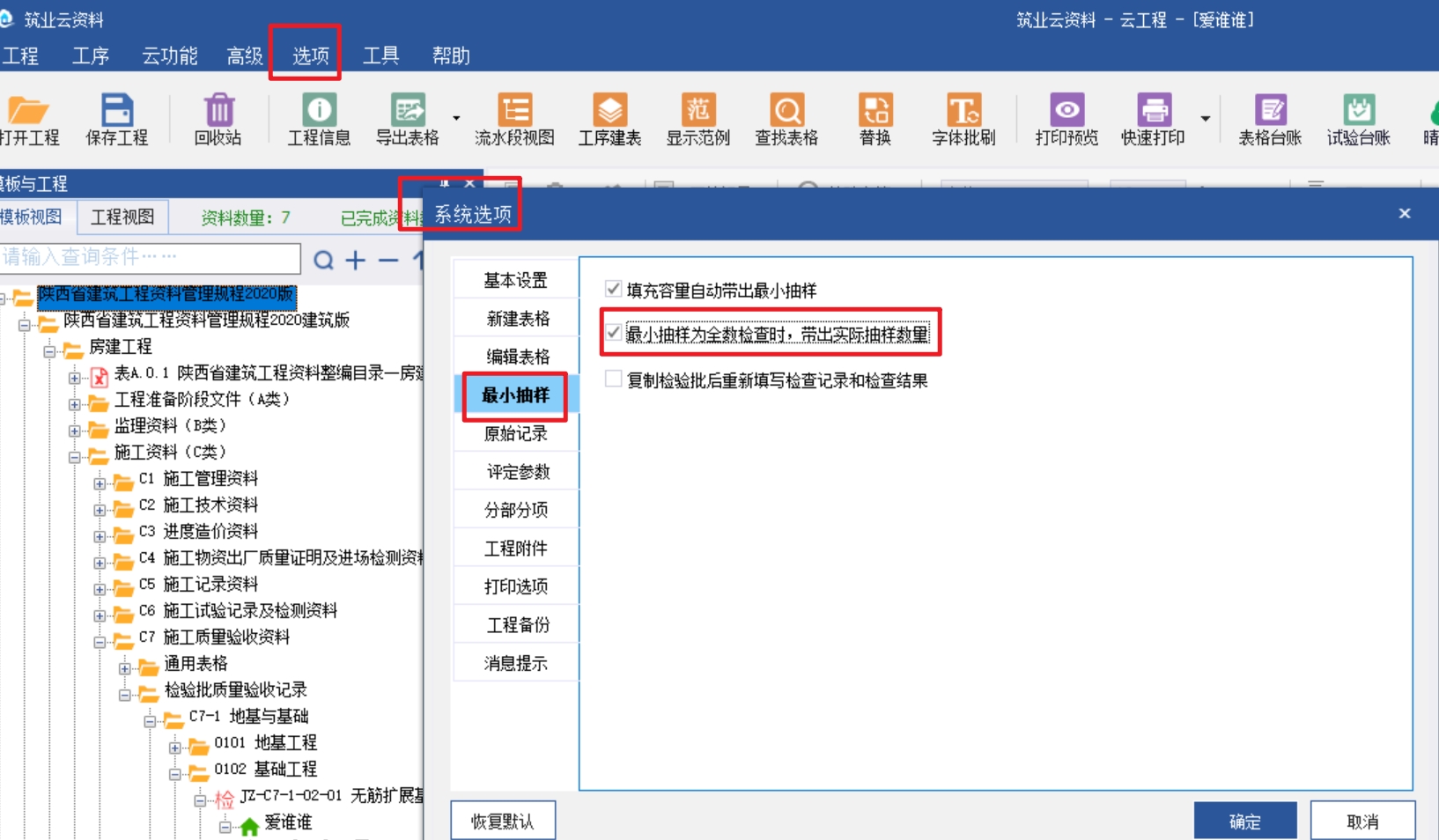Open 试验台账 test ledger

click(1358, 120)
